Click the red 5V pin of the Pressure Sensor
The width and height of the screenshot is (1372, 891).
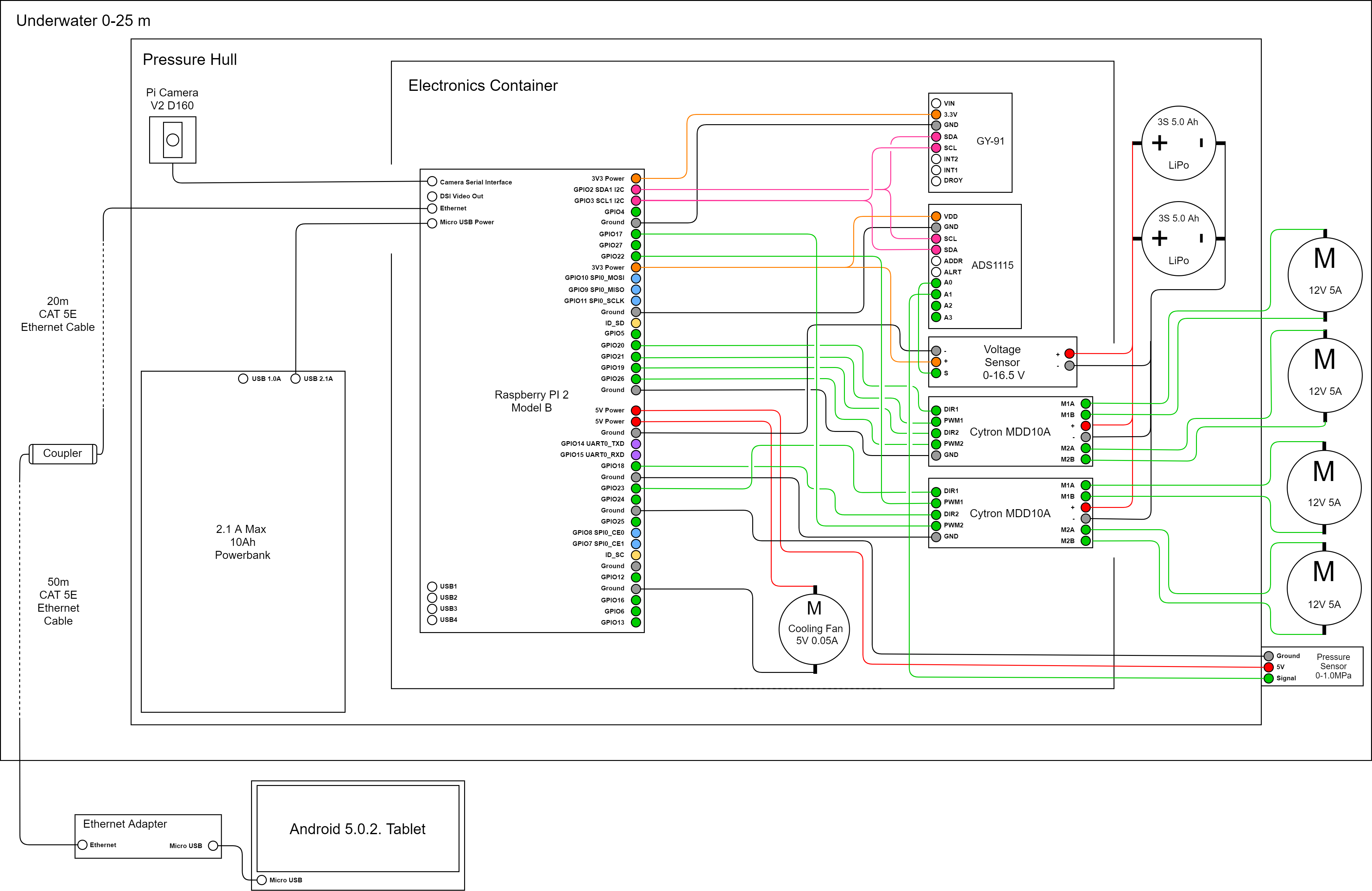click(x=1268, y=667)
